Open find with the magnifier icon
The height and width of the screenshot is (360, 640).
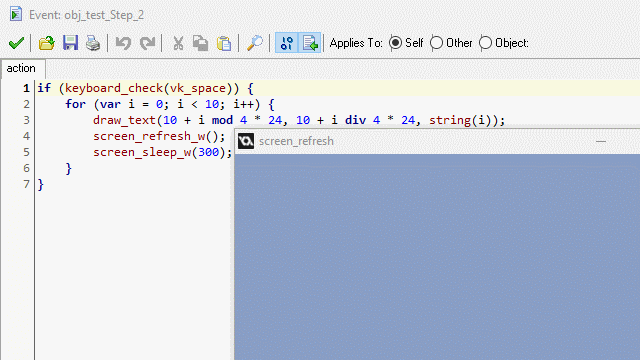[255, 43]
